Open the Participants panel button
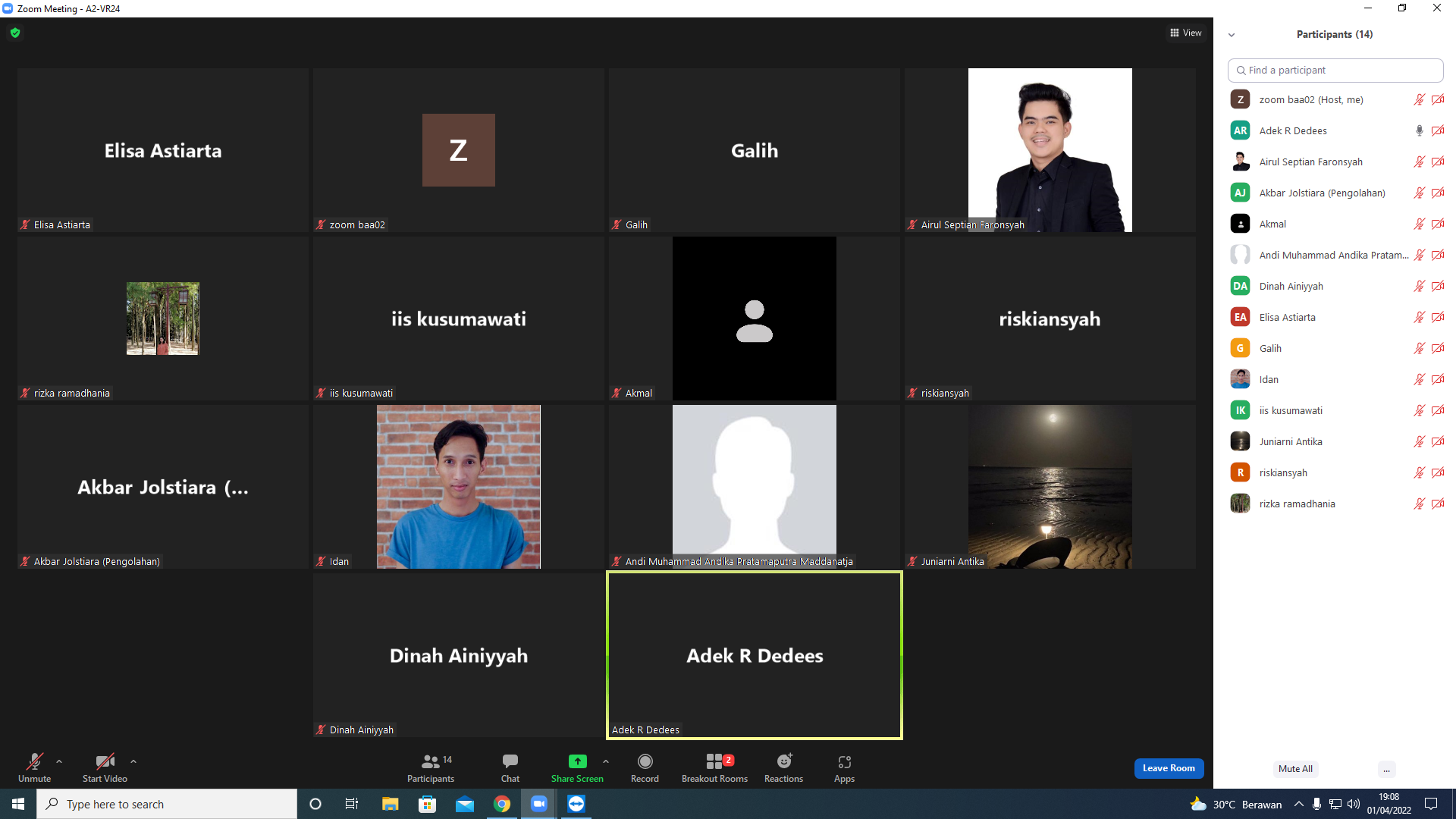Viewport: 1456px width, 819px height. 431,767
